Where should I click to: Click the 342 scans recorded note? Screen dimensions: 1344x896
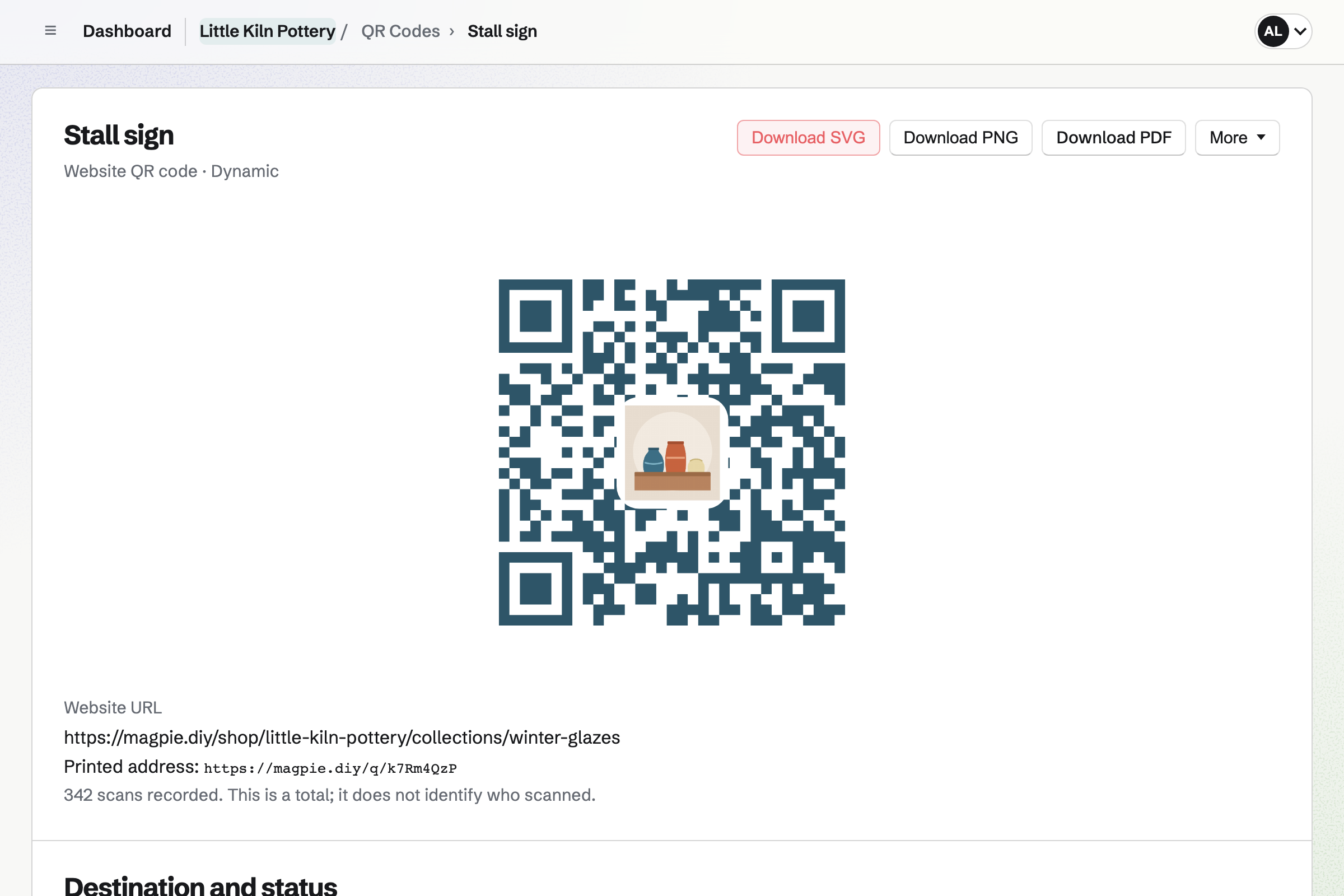[330, 795]
